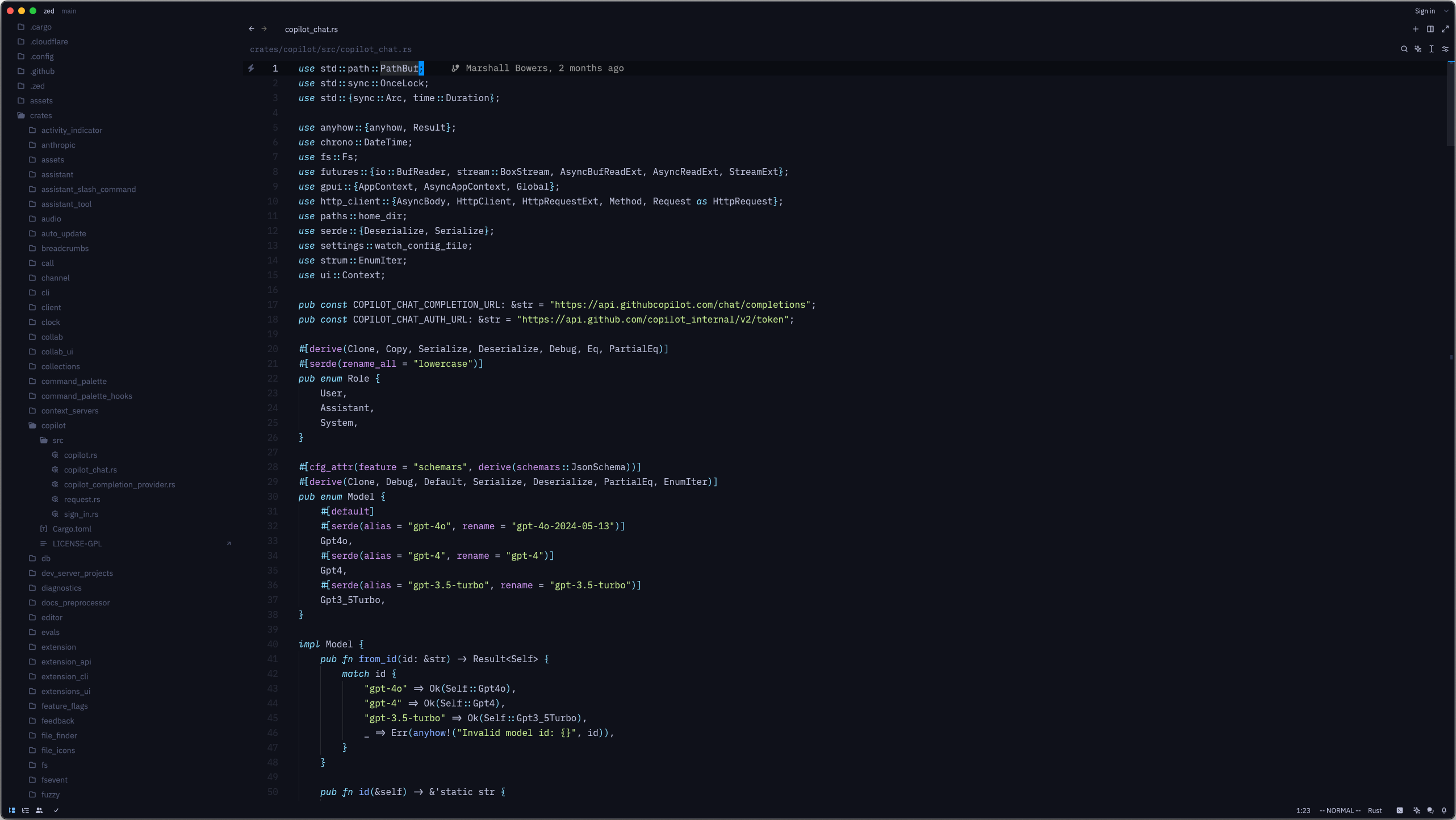Expand the editor folder in the project tree
Viewport: 1456px width, 820px height.
coord(51,617)
